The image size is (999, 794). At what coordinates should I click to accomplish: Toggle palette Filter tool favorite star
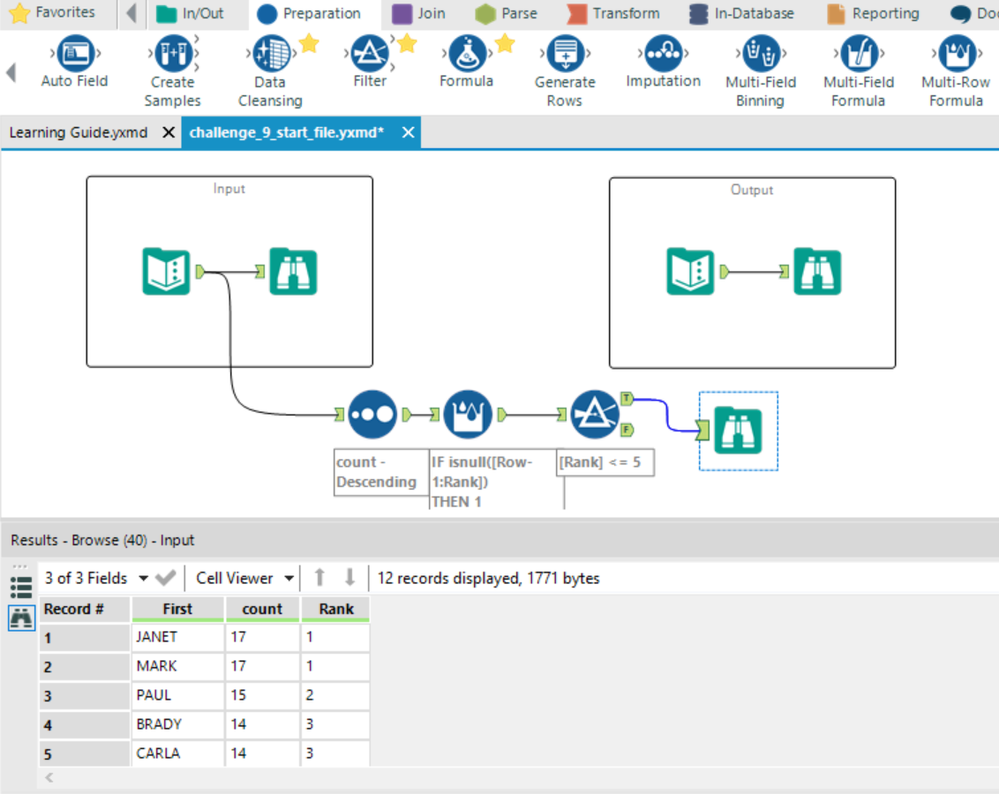(407, 44)
